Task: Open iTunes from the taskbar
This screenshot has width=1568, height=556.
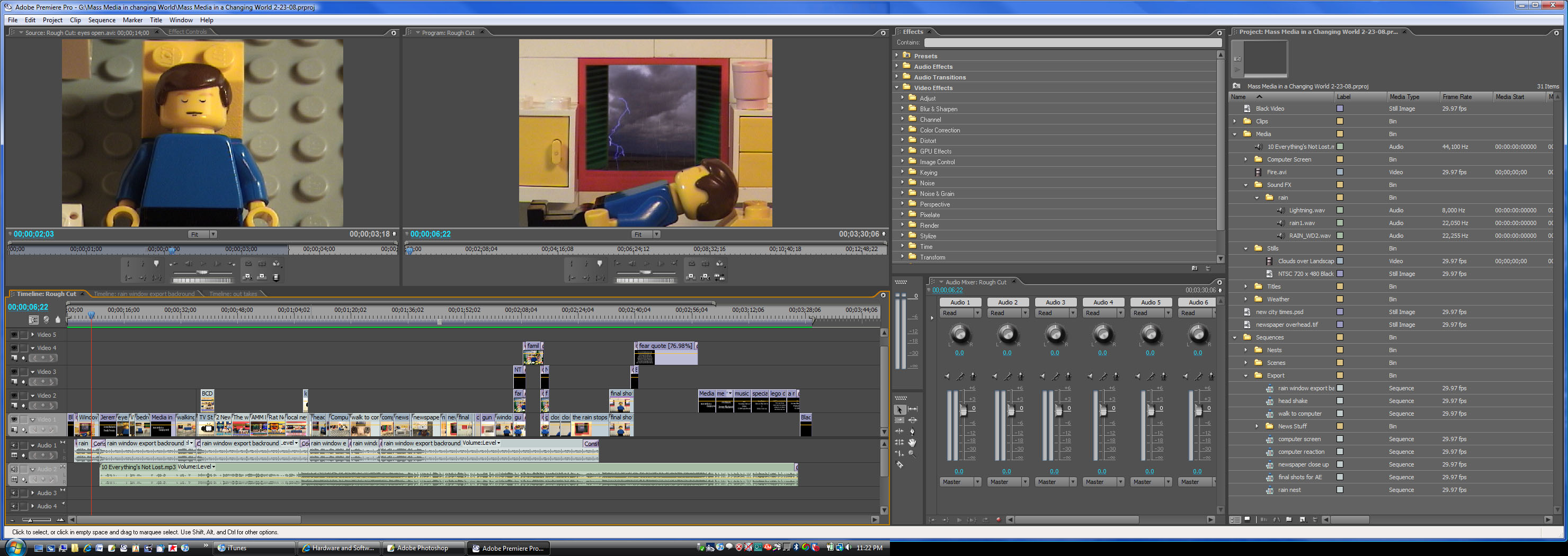Action: point(255,548)
